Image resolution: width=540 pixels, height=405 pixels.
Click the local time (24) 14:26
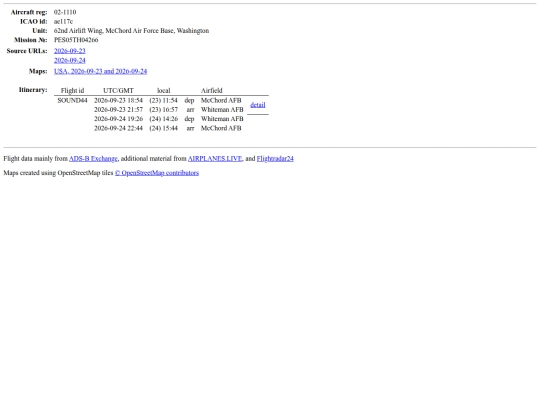click(164, 119)
